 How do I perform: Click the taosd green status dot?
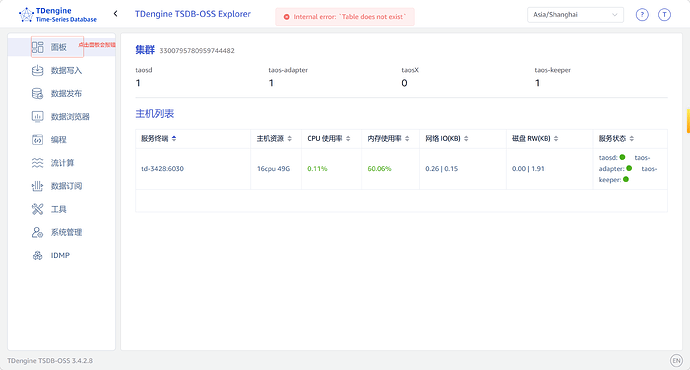[622, 157]
